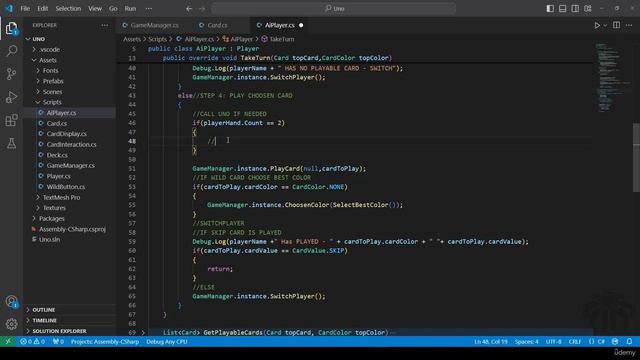Click the remote window indicator in status bar
The image size is (640, 360).
(x=8, y=342)
